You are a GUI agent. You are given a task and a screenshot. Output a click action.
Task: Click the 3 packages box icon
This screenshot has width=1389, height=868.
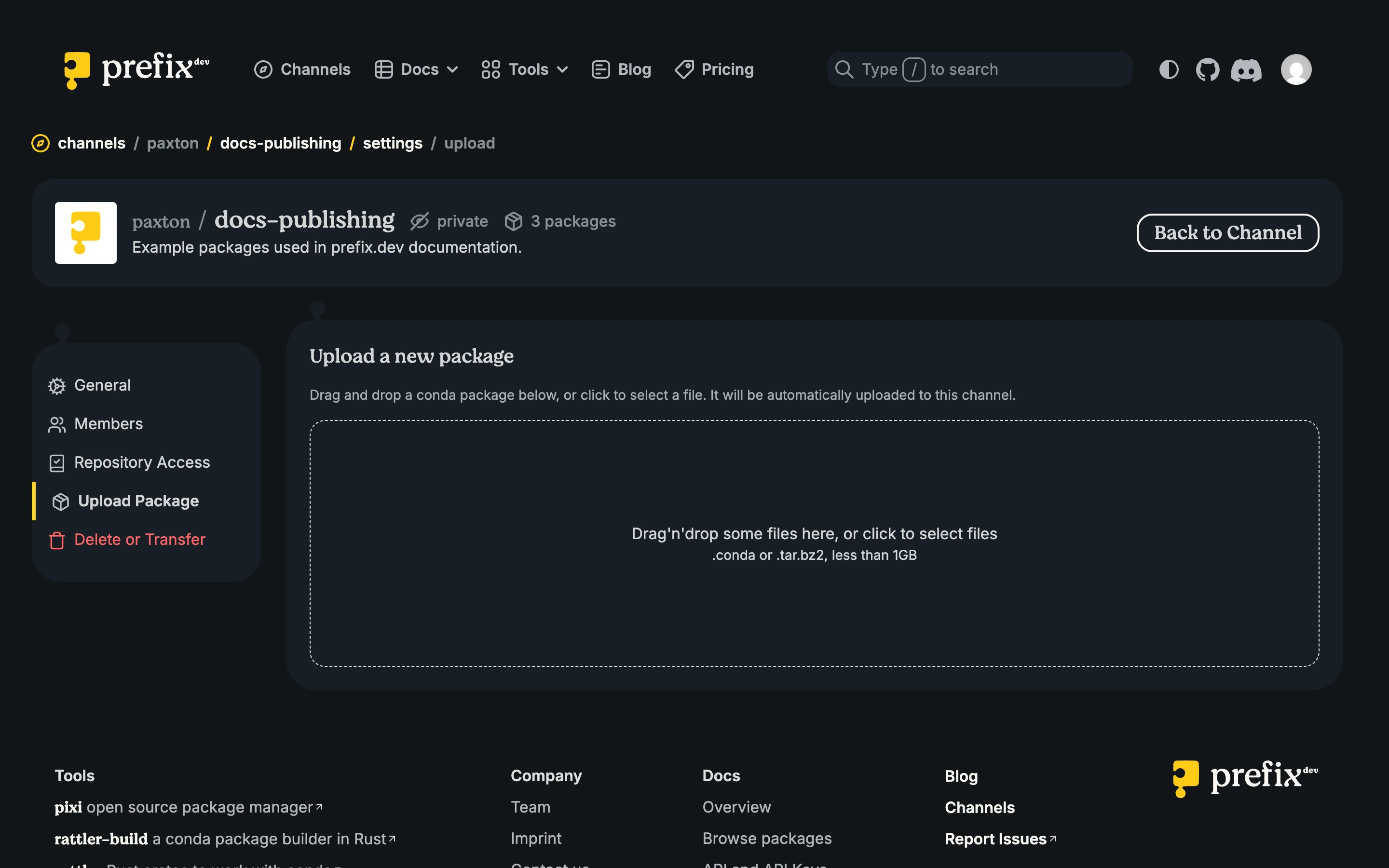click(x=513, y=221)
